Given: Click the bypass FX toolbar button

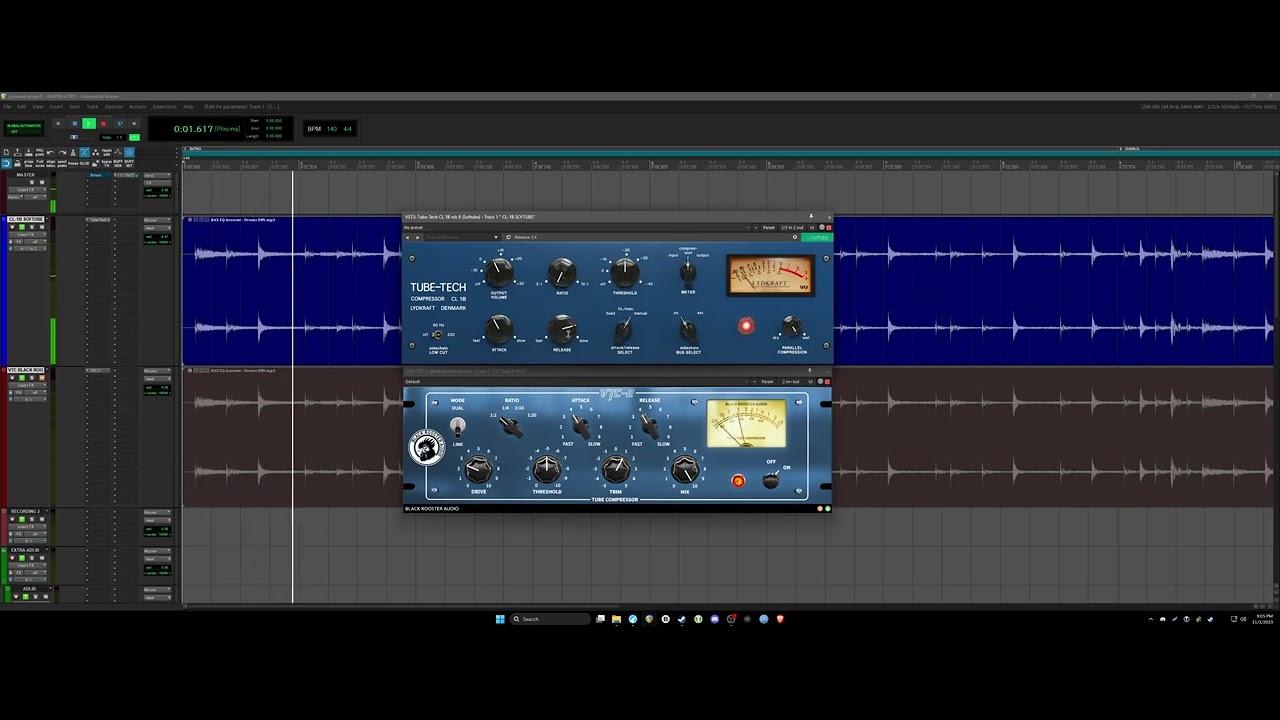Looking at the screenshot, I should coord(107,164).
